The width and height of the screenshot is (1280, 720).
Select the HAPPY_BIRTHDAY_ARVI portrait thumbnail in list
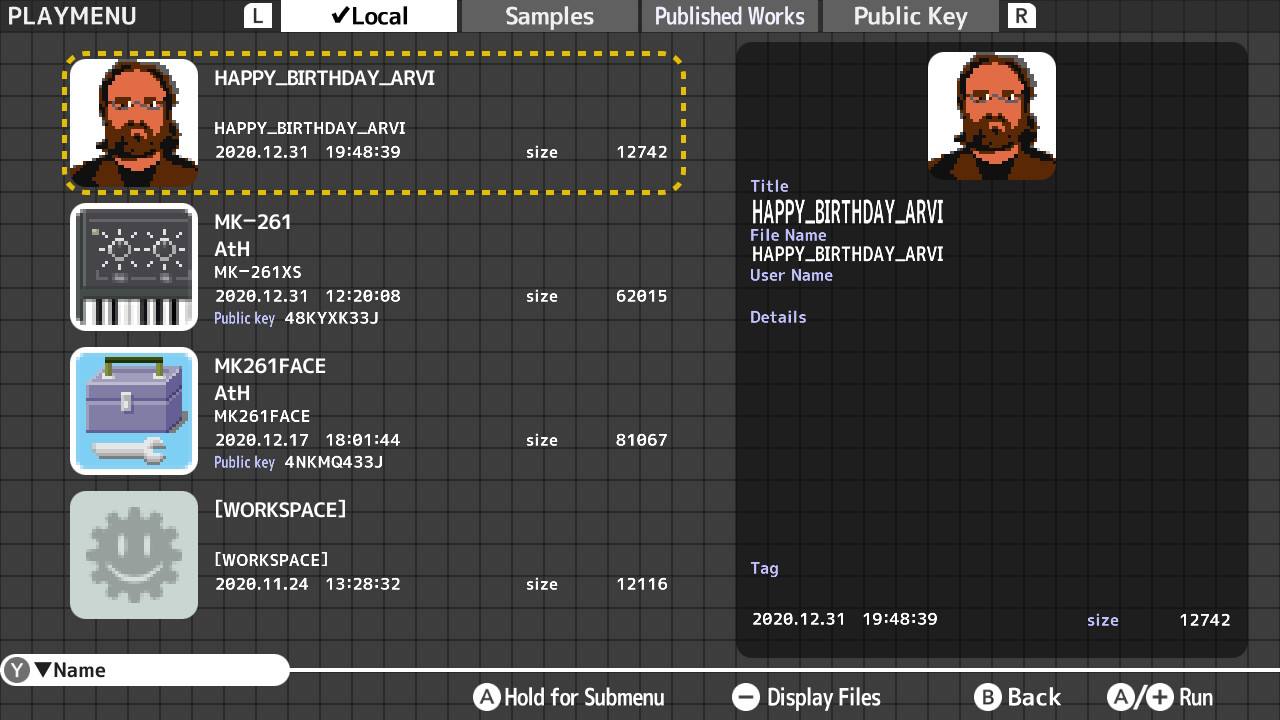point(134,123)
